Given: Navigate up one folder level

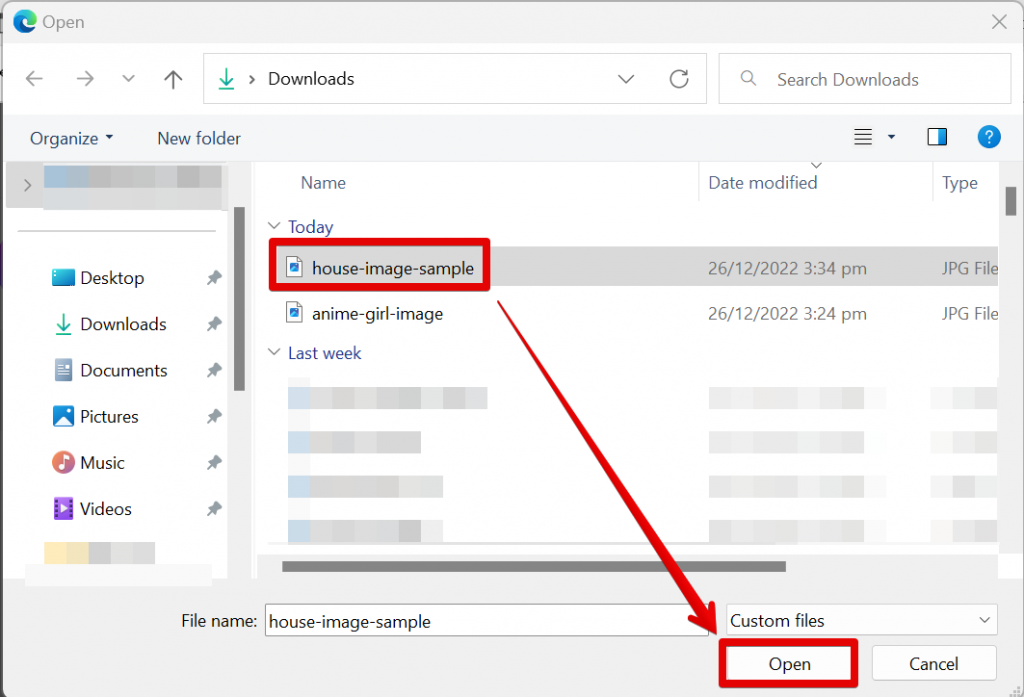Looking at the screenshot, I should click(172, 79).
